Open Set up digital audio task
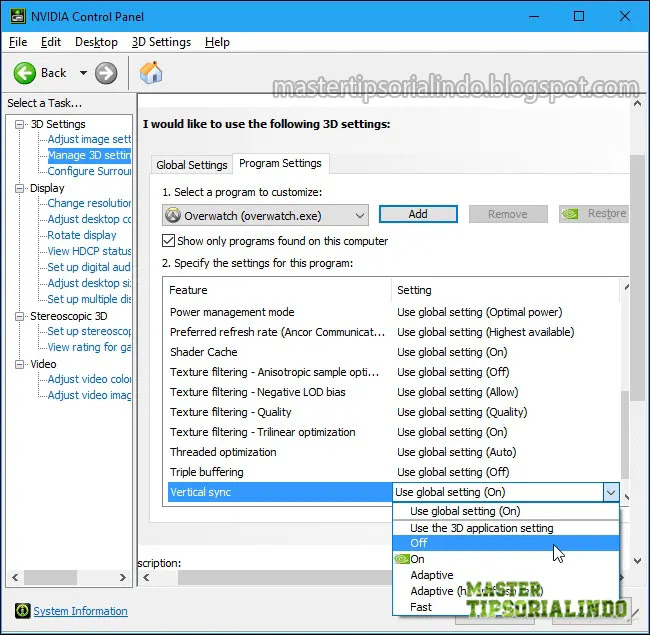The height and width of the screenshot is (635, 650). (89, 267)
